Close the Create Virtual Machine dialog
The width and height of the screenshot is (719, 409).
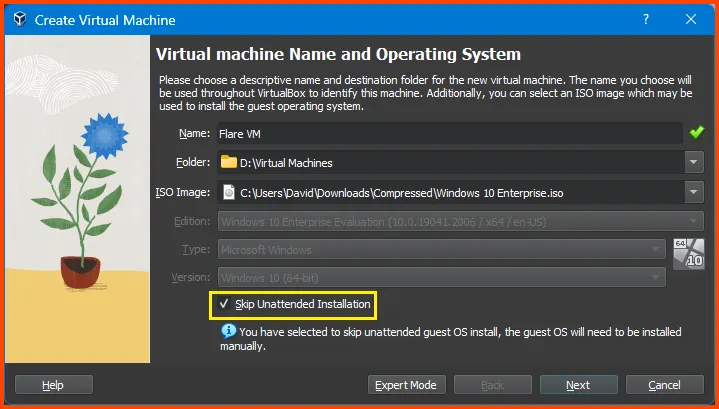pos(691,19)
